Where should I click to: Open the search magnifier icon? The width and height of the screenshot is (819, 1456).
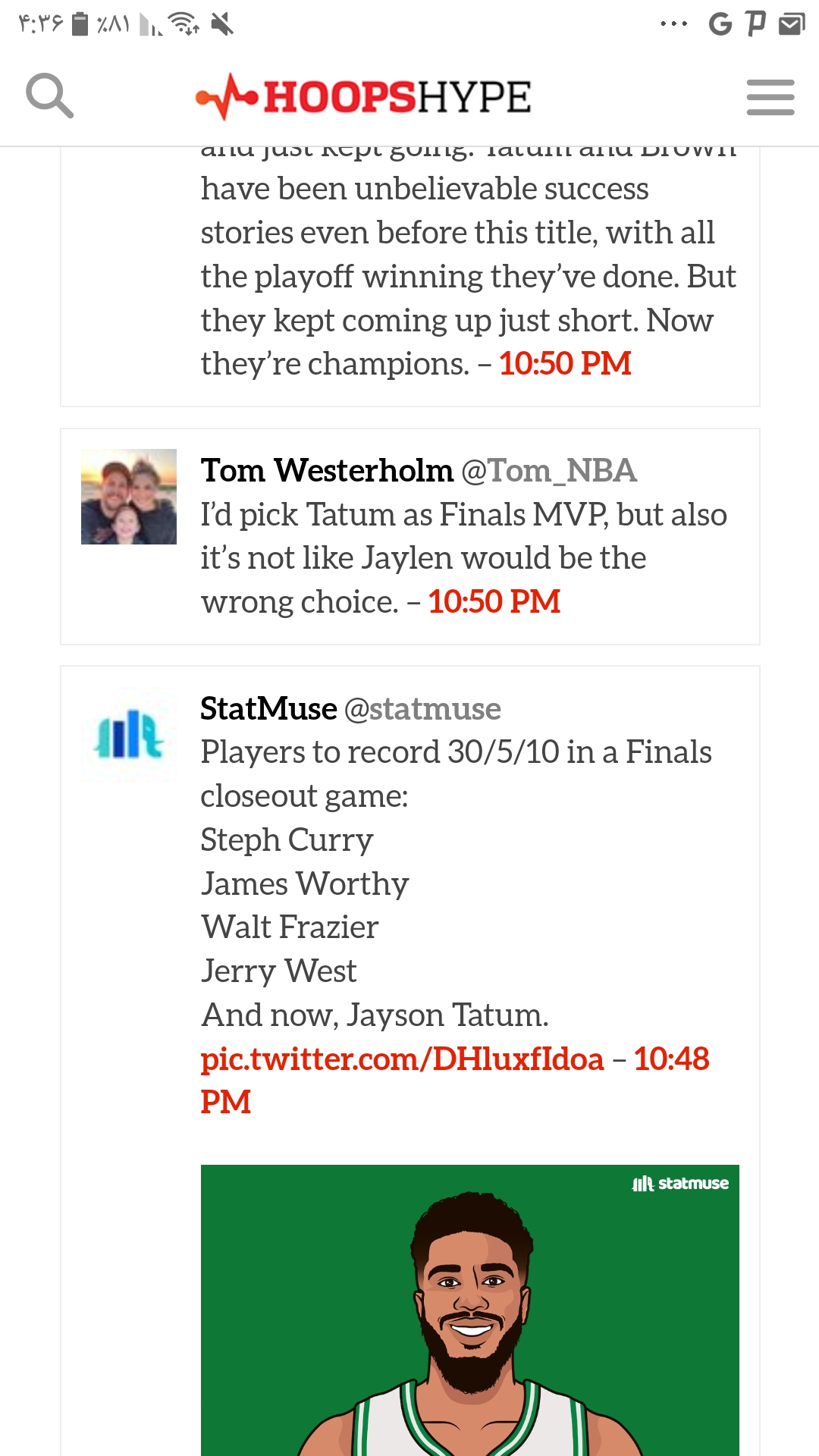[x=50, y=96]
